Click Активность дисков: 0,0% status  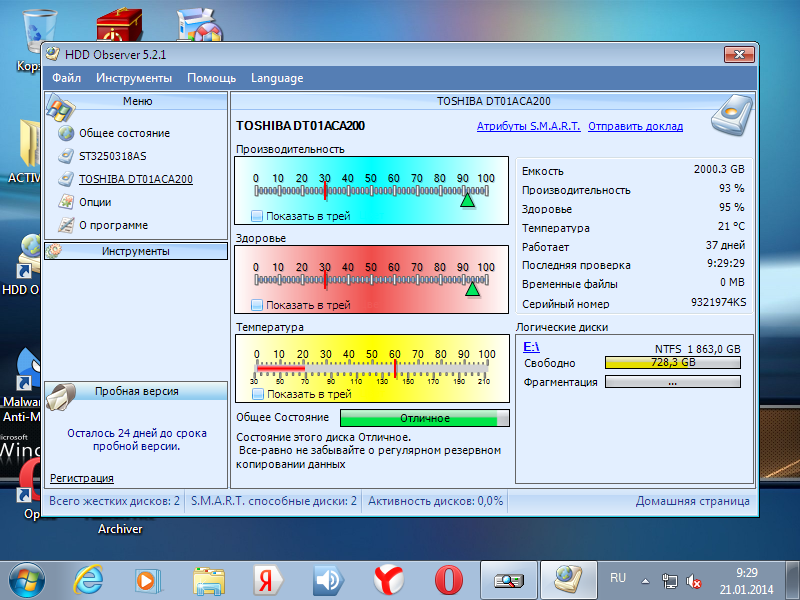coord(436,501)
